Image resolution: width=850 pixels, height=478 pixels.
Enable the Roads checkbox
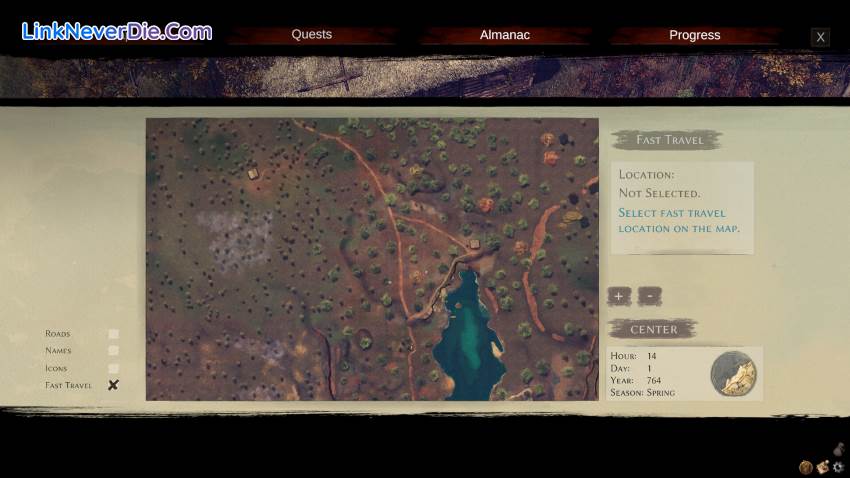(113, 334)
